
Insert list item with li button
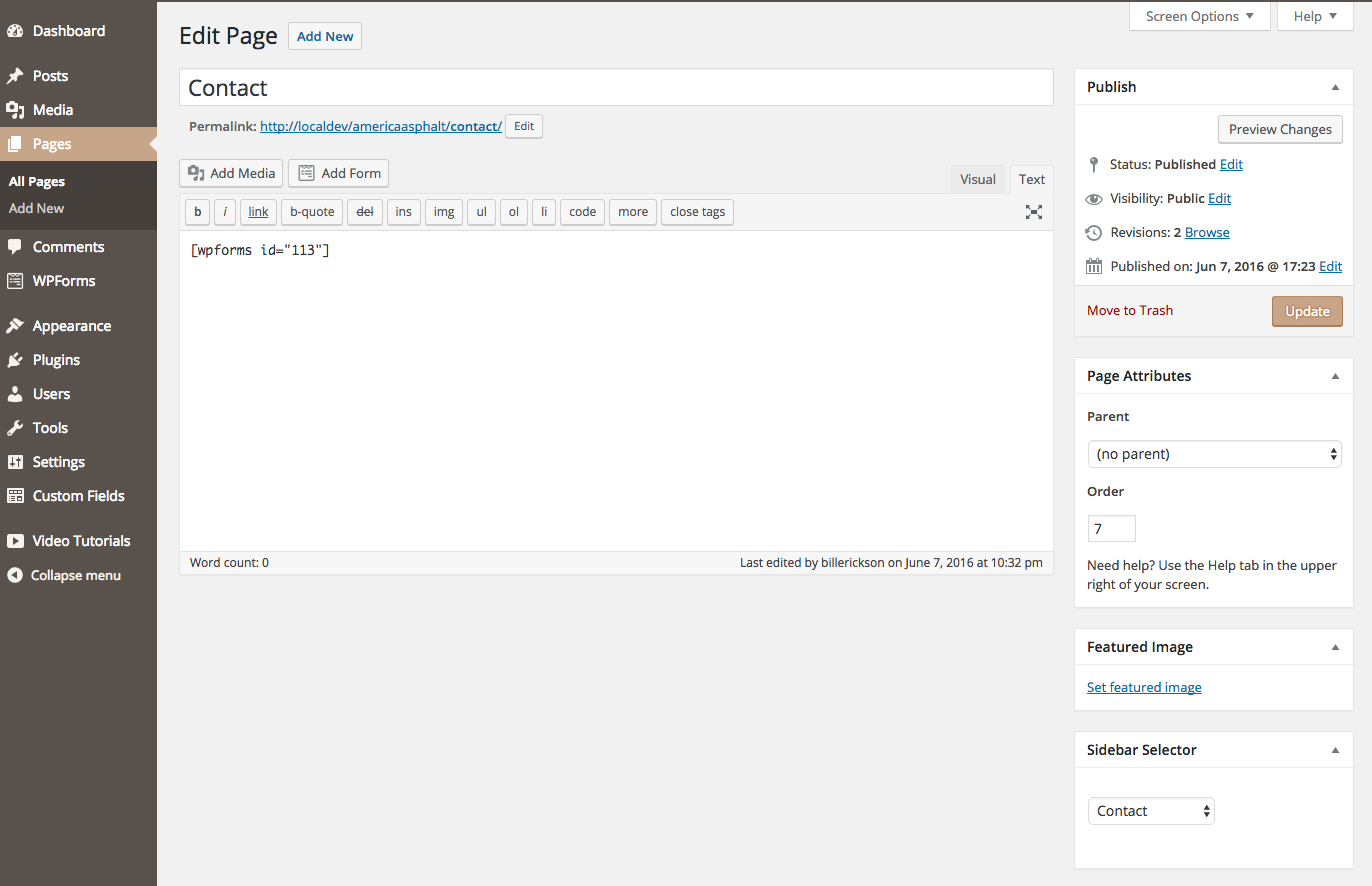(544, 212)
